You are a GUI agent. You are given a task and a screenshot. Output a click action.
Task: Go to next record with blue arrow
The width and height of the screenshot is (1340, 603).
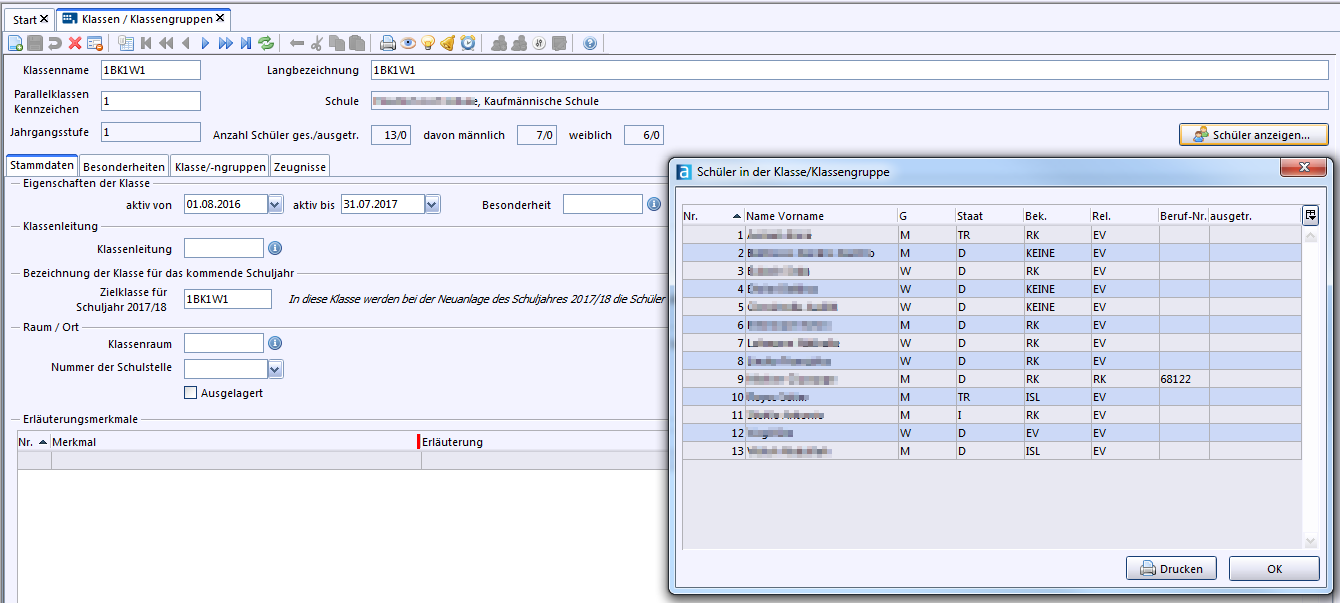[x=205, y=43]
